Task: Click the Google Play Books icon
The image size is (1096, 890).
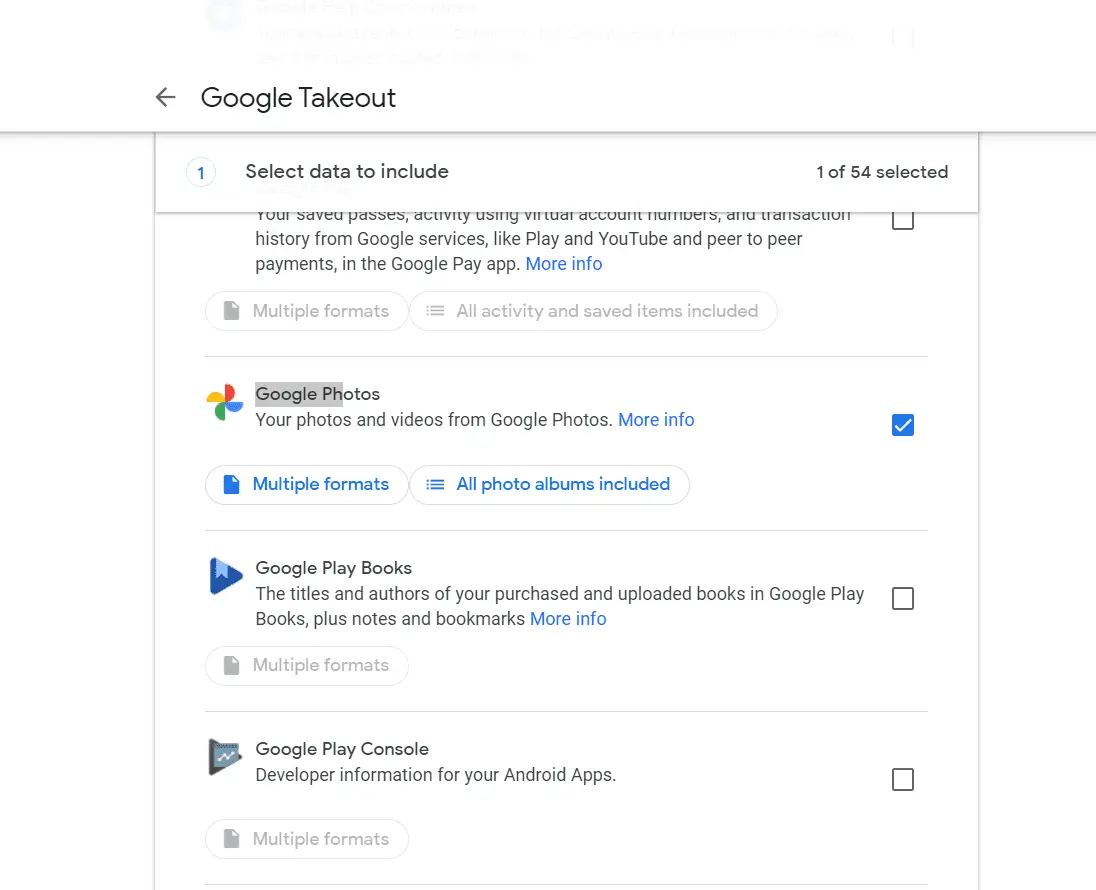Action: (226, 576)
